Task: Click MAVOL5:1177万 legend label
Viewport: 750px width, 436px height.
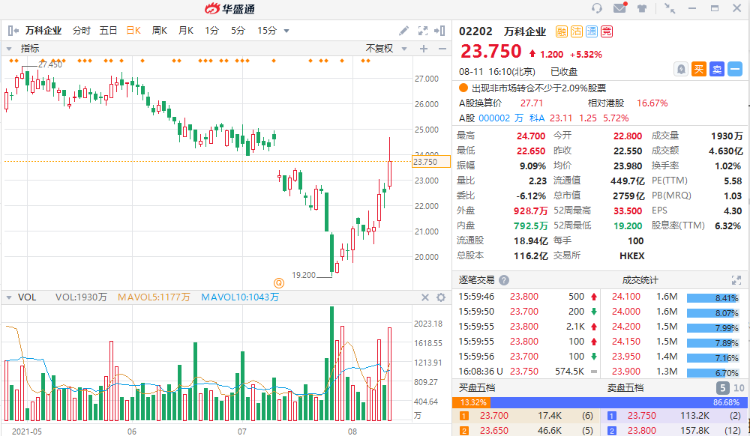Action: pos(154,297)
